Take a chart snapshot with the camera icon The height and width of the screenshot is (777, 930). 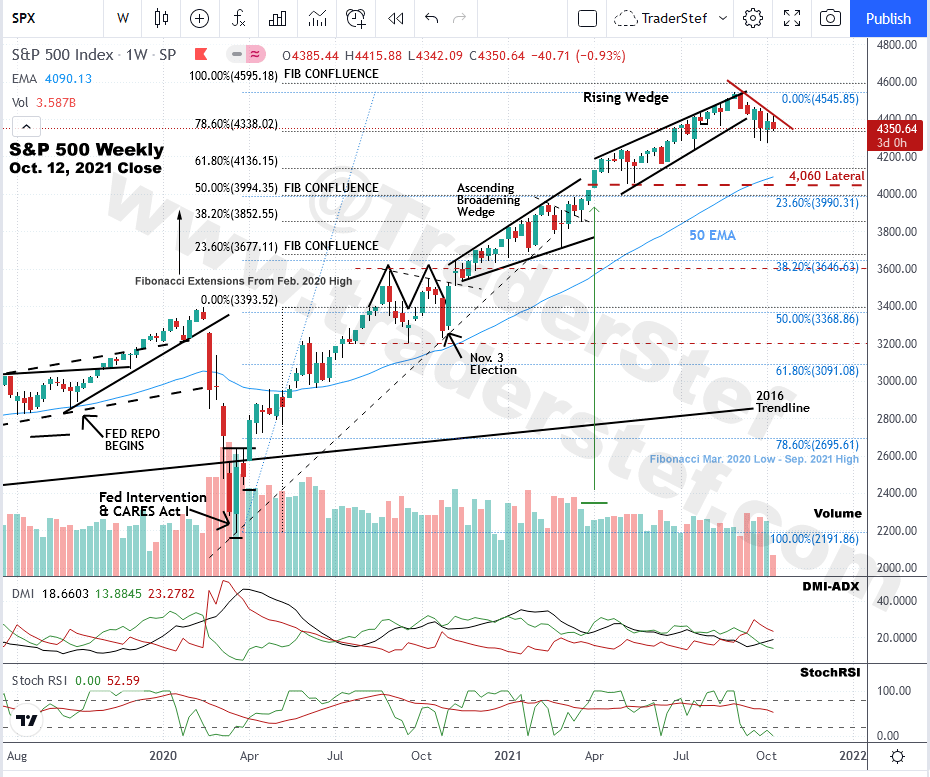pos(830,18)
